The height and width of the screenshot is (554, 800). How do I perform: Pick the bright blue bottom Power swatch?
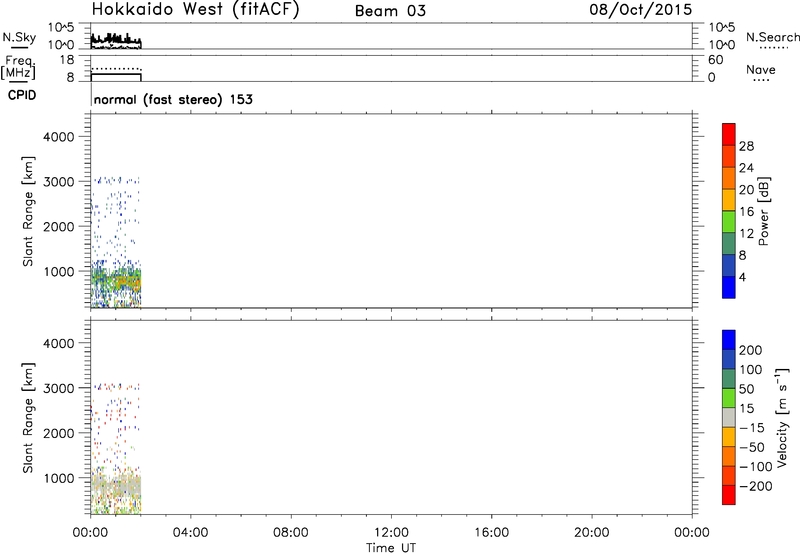729,287
